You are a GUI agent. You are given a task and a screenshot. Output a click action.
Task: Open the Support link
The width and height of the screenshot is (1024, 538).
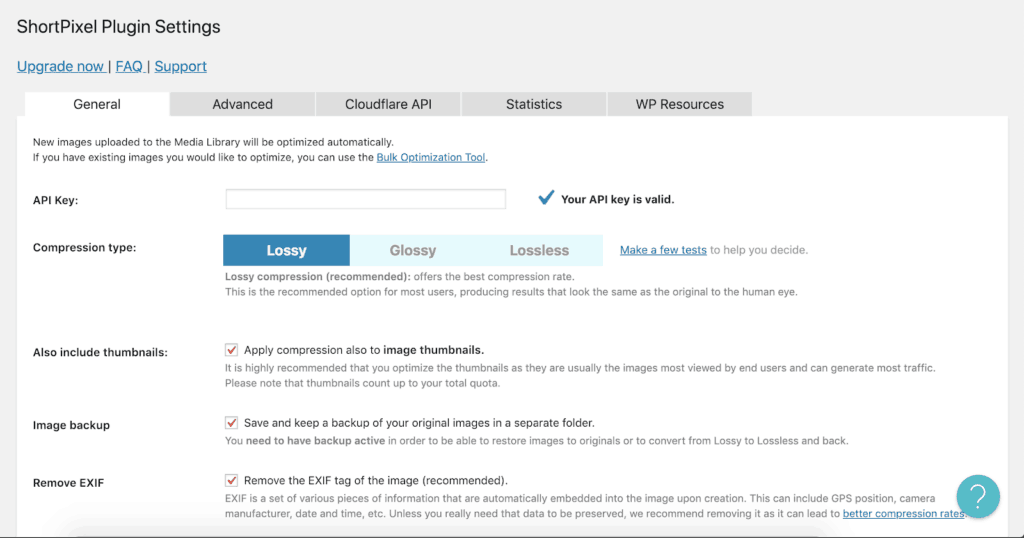coord(180,67)
